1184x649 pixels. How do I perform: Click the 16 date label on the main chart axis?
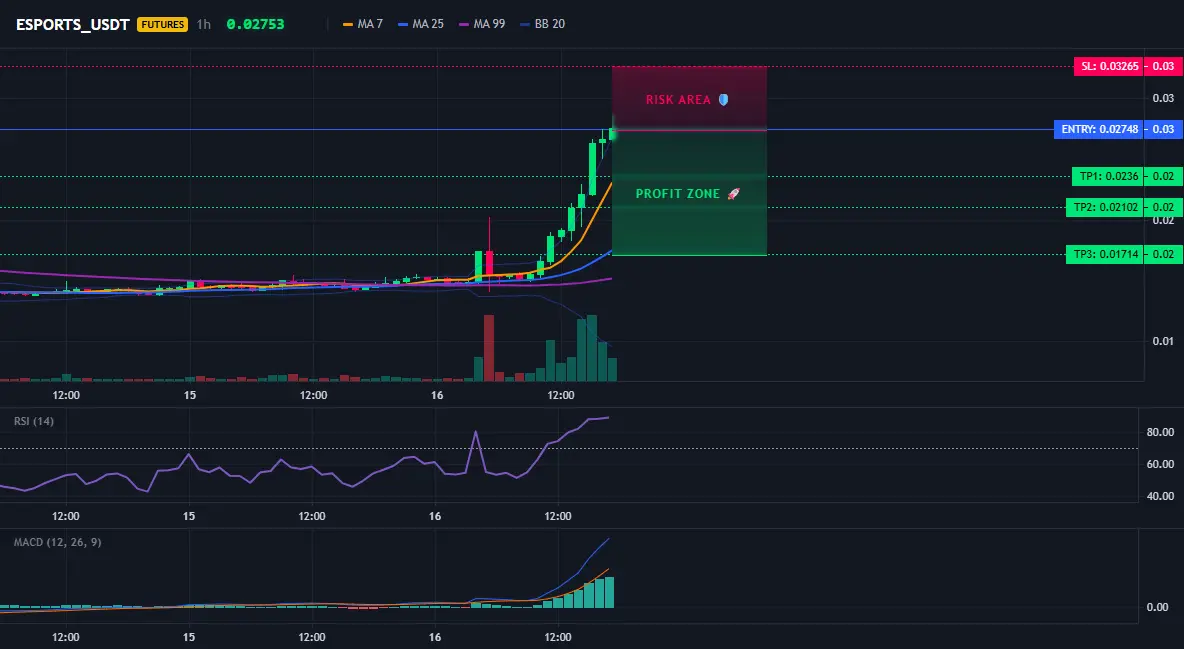[x=437, y=395]
